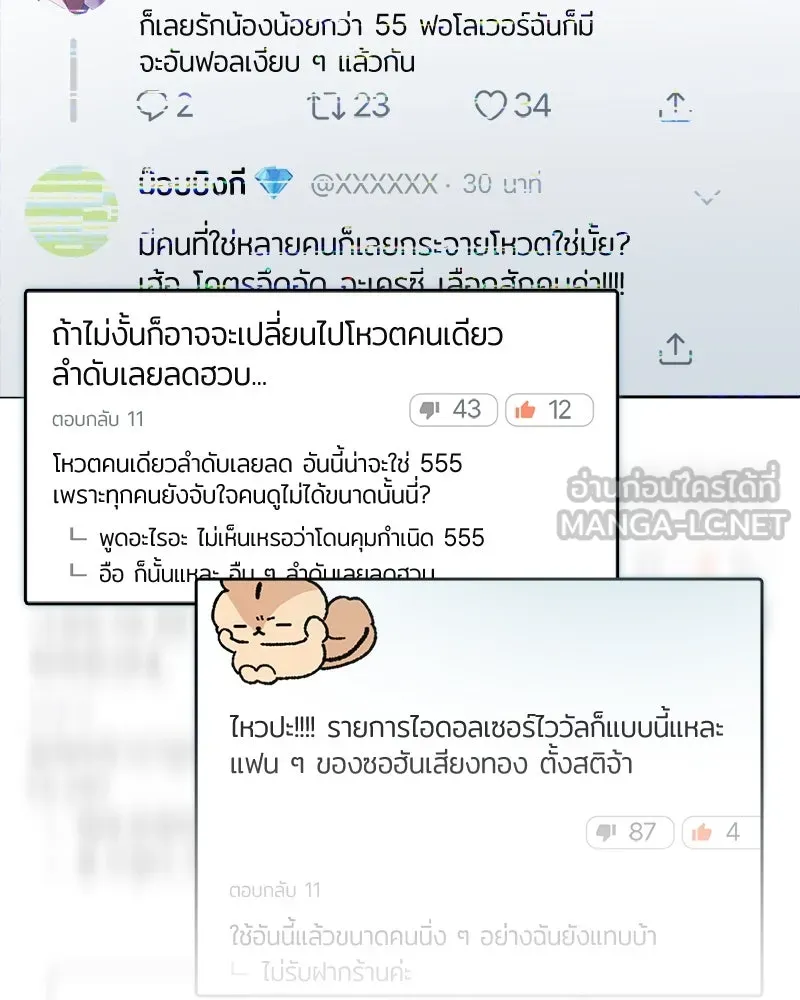Click the nested reply mentioning คุมกำเนิด 555
Screen dimensions: 800x1000
(x=292, y=538)
